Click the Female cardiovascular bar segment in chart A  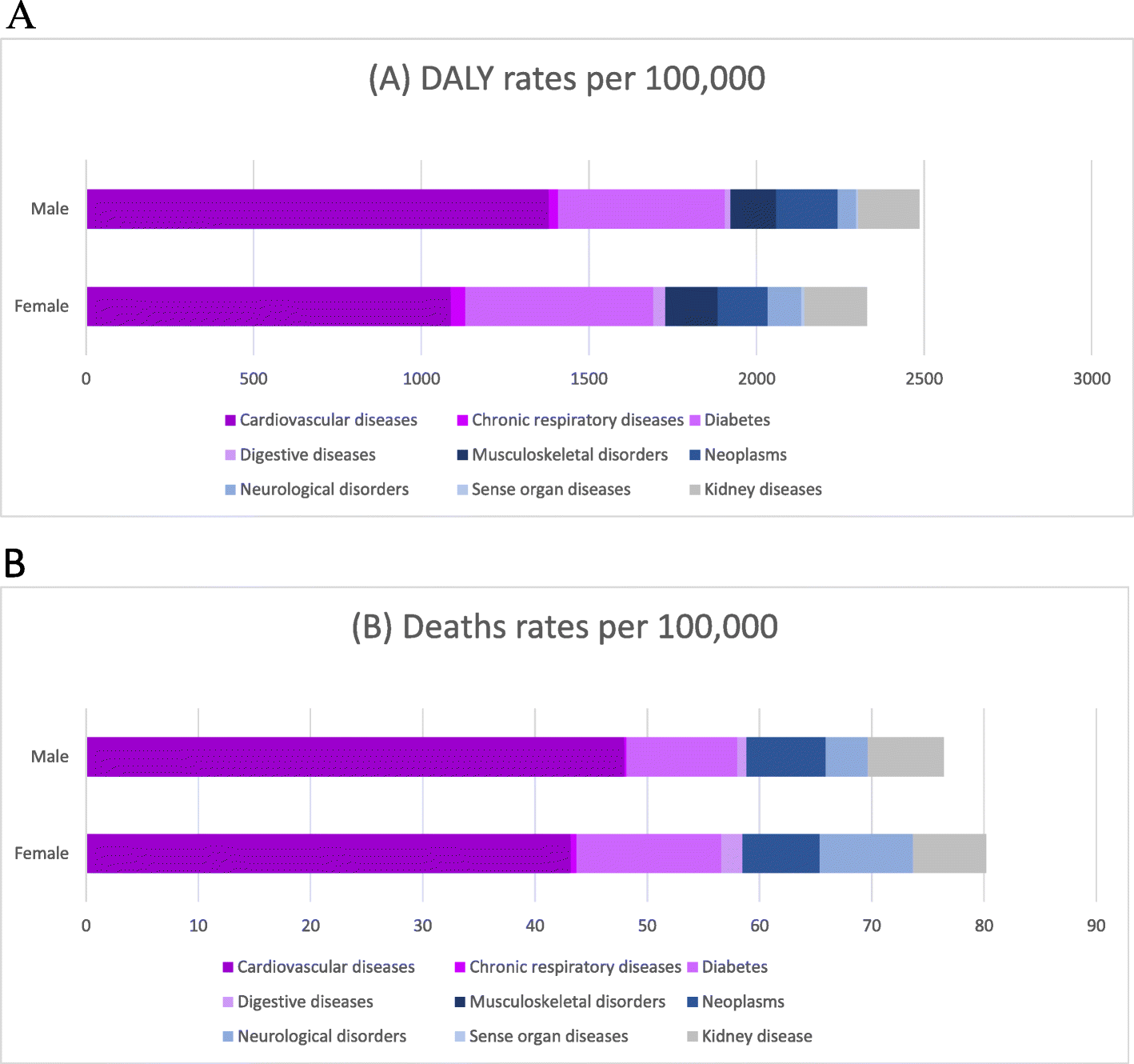269,306
